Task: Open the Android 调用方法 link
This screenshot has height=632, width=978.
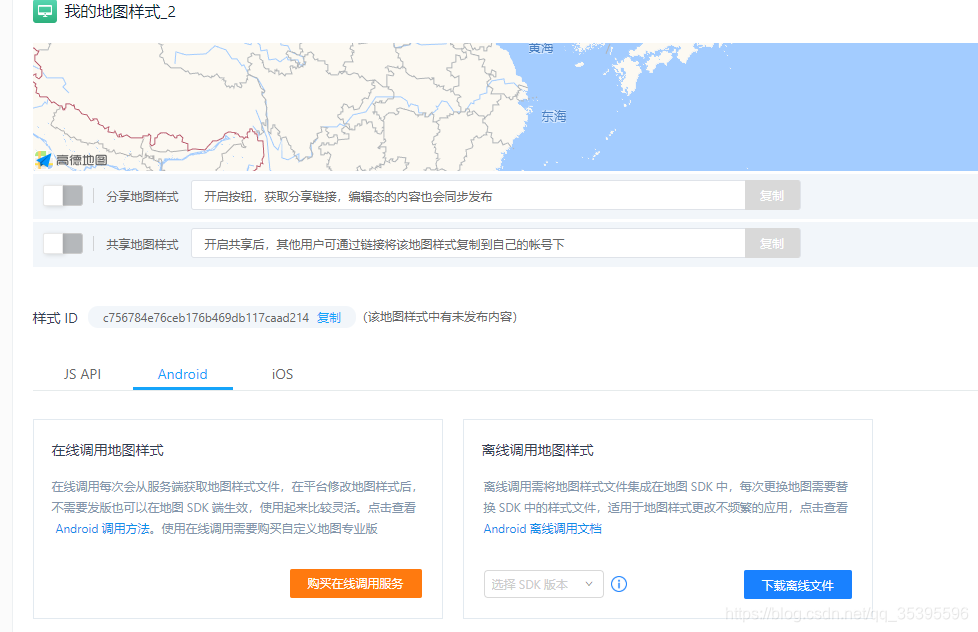Action: (x=102, y=528)
